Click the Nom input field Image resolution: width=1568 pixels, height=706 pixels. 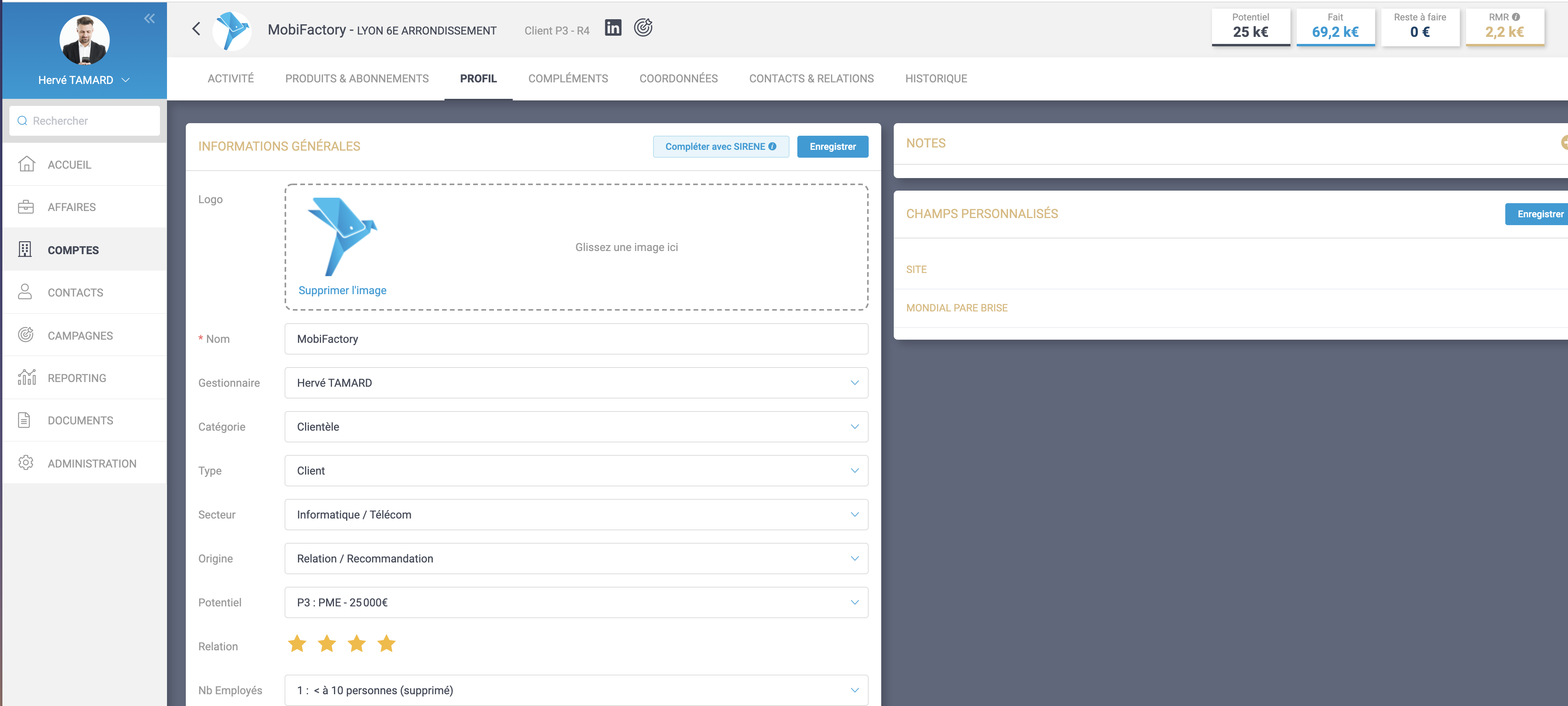pyautogui.click(x=575, y=339)
